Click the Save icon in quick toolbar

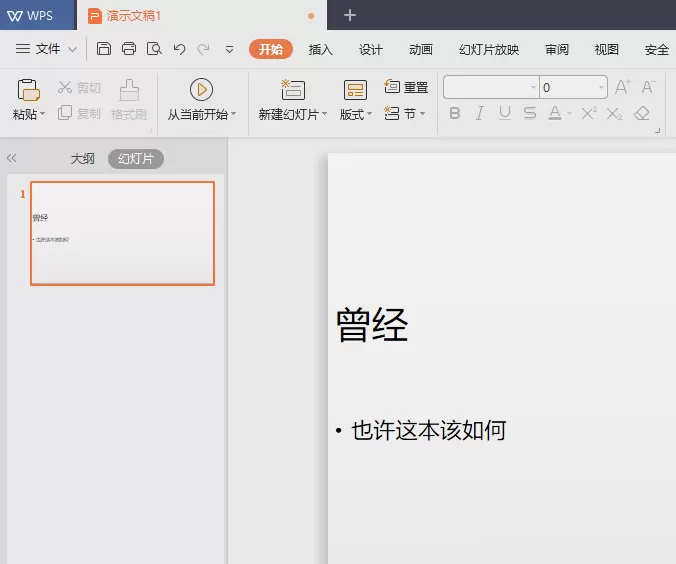(x=103, y=49)
